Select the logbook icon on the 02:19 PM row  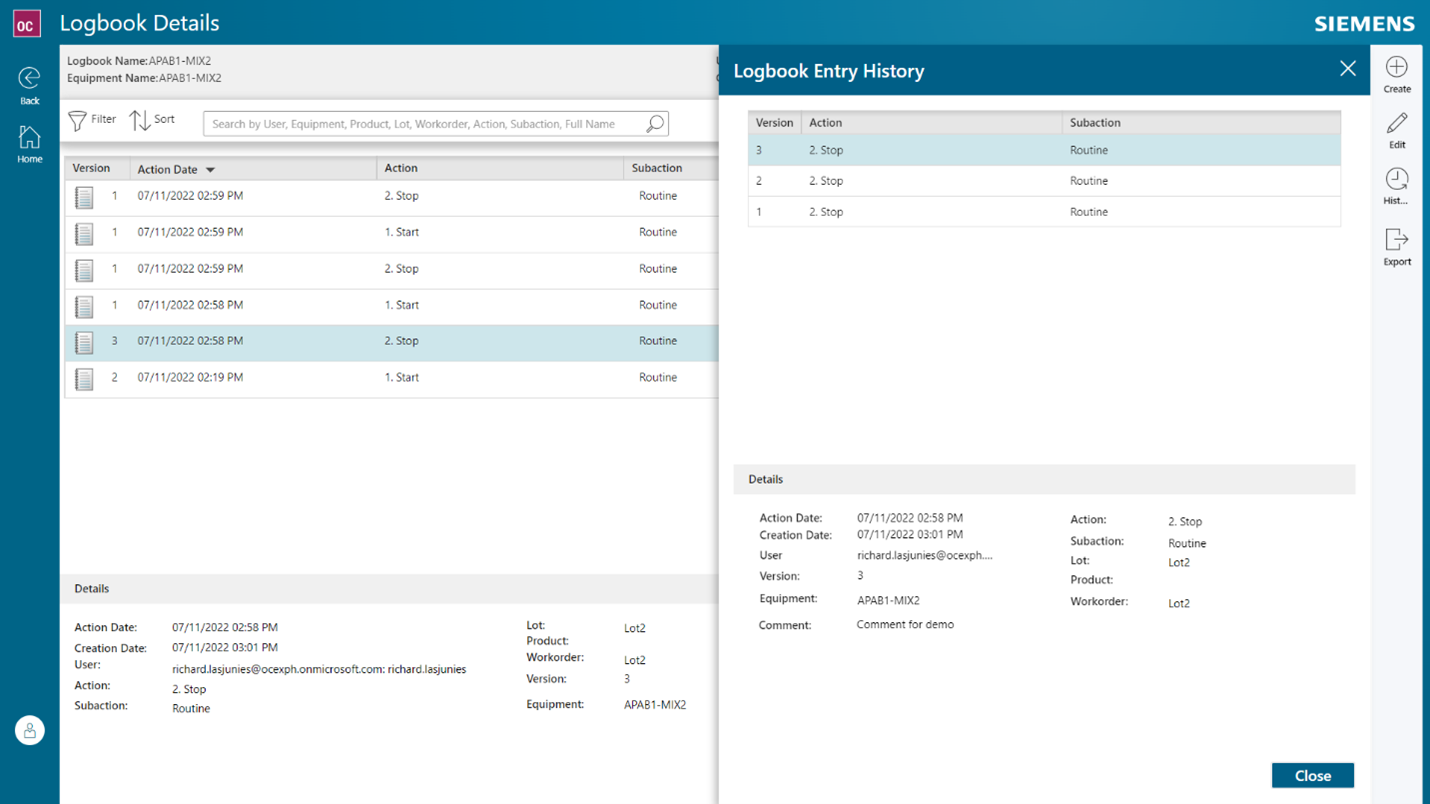[84, 378]
